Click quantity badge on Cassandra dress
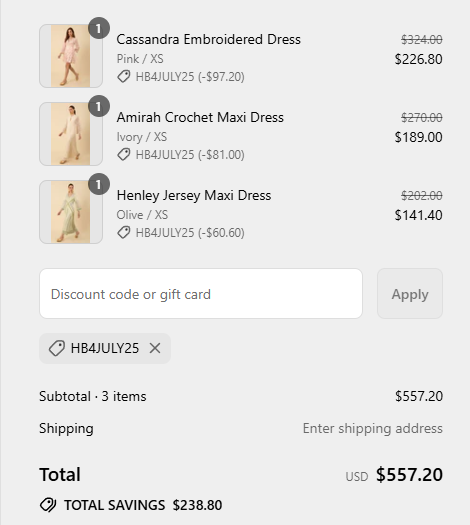 (99, 28)
